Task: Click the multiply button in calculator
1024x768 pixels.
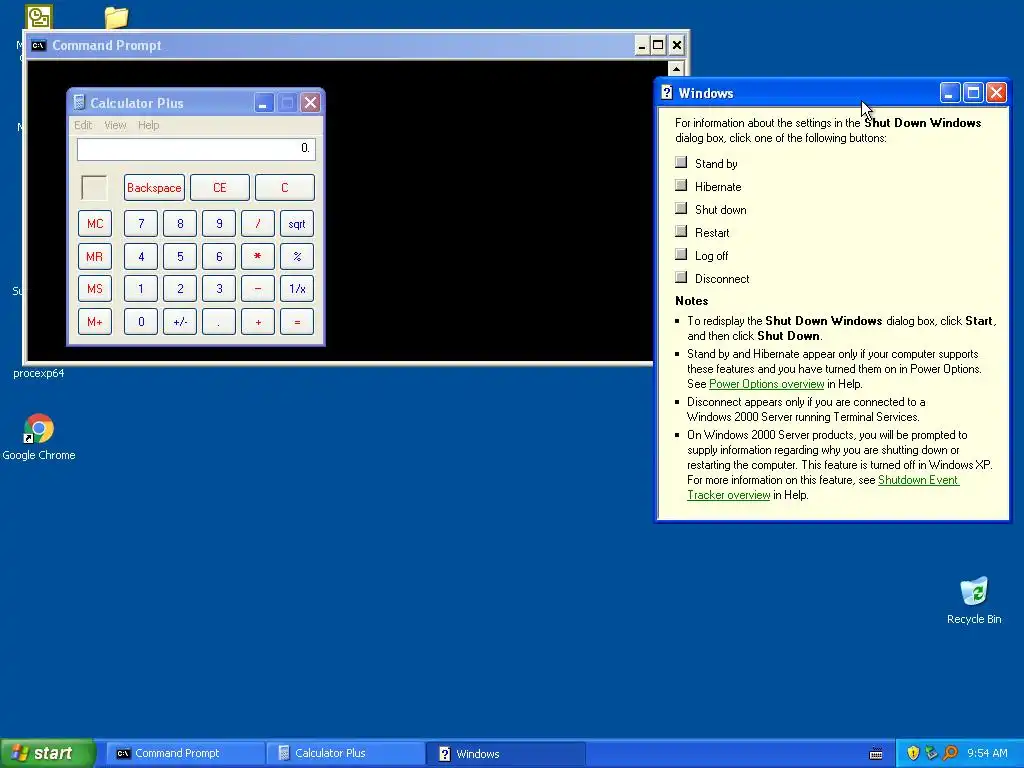Action: 258,256
